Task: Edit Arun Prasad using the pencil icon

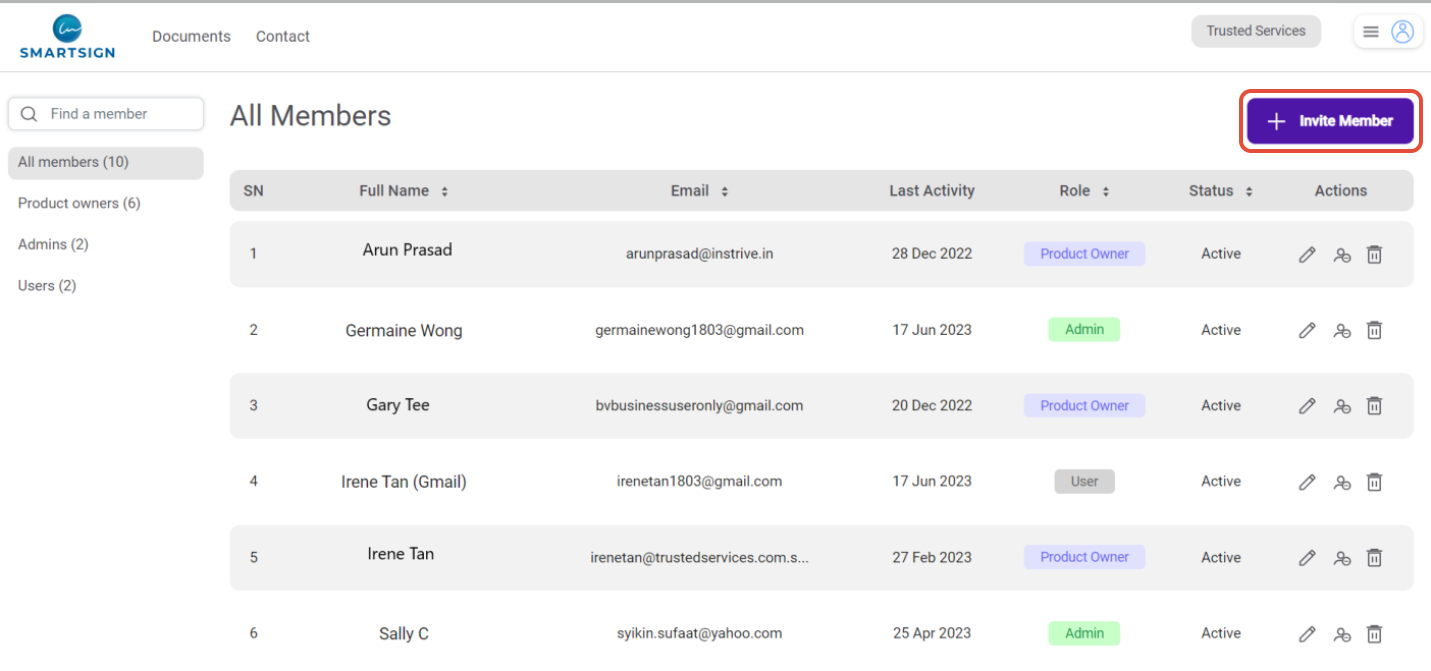Action: pyautogui.click(x=1307, y=254)
